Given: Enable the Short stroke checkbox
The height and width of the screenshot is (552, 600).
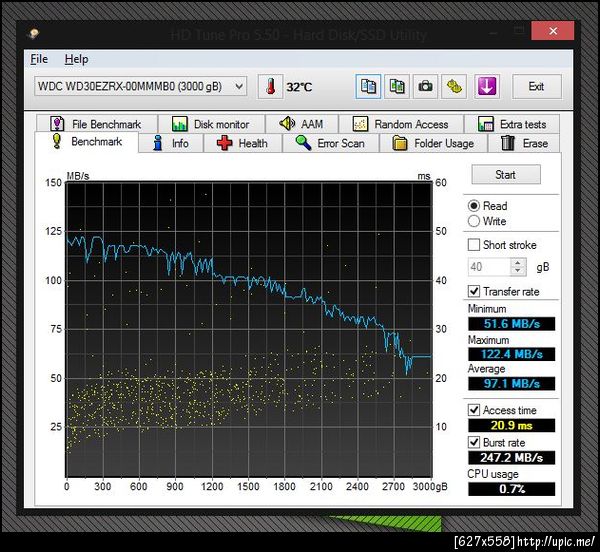Looking at the screenshot, I should 474,245.
